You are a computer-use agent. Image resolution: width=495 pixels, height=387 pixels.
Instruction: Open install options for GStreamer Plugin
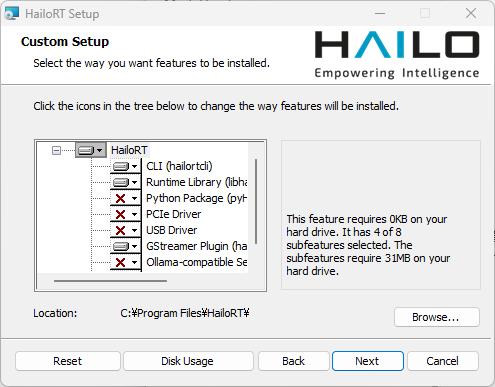(x=126, y=246)
